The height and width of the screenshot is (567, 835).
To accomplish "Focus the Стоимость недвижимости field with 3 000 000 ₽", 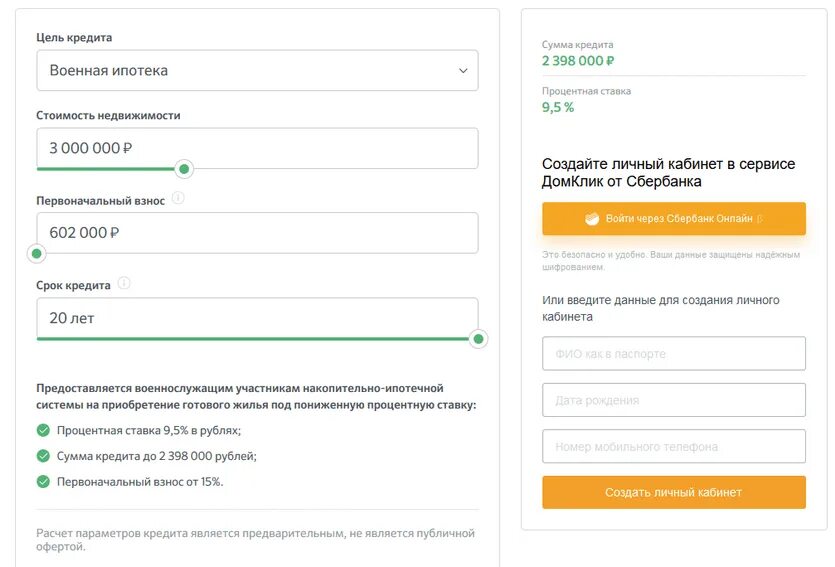I will click(257, 148).
